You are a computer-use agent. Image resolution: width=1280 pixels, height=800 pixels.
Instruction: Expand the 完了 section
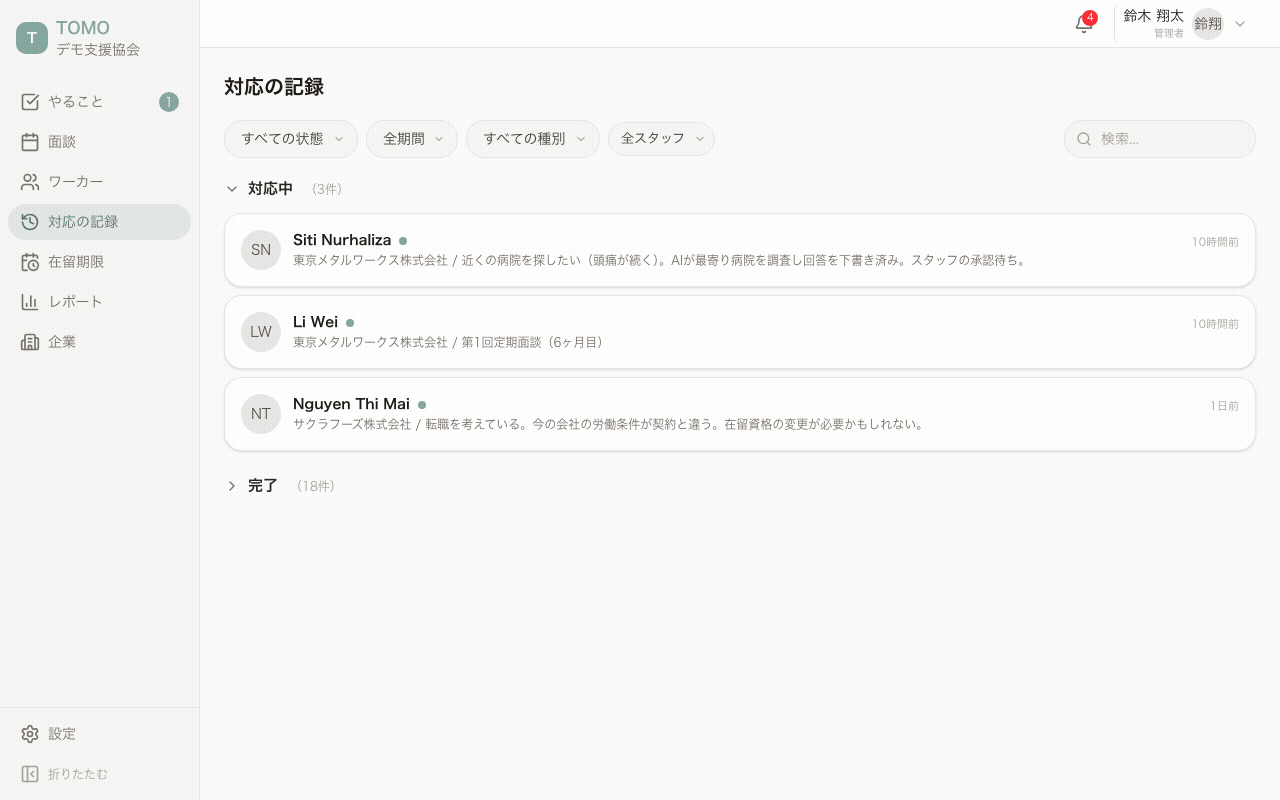coord(263,485)
